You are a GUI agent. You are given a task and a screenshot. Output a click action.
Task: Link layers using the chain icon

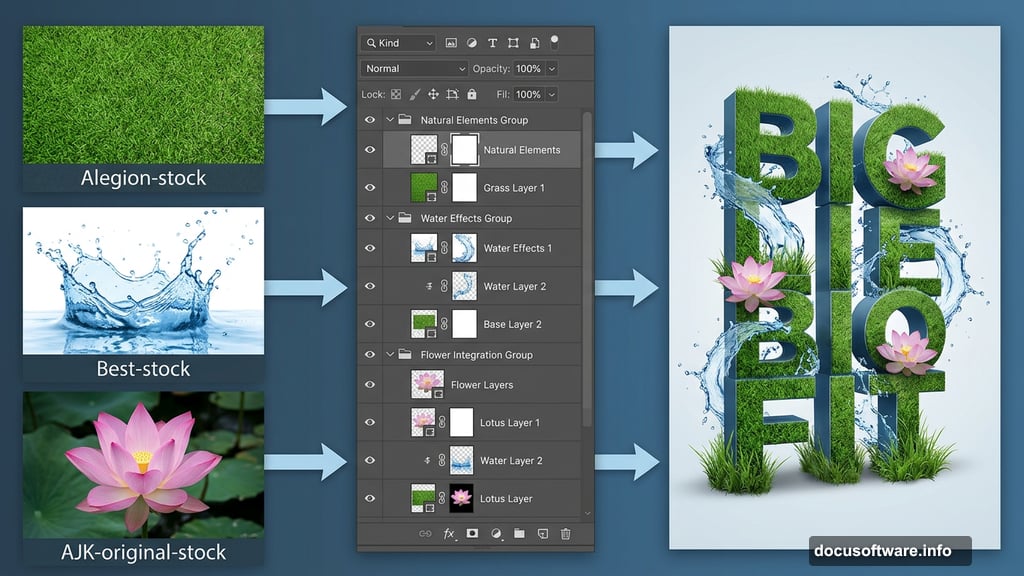425,533
